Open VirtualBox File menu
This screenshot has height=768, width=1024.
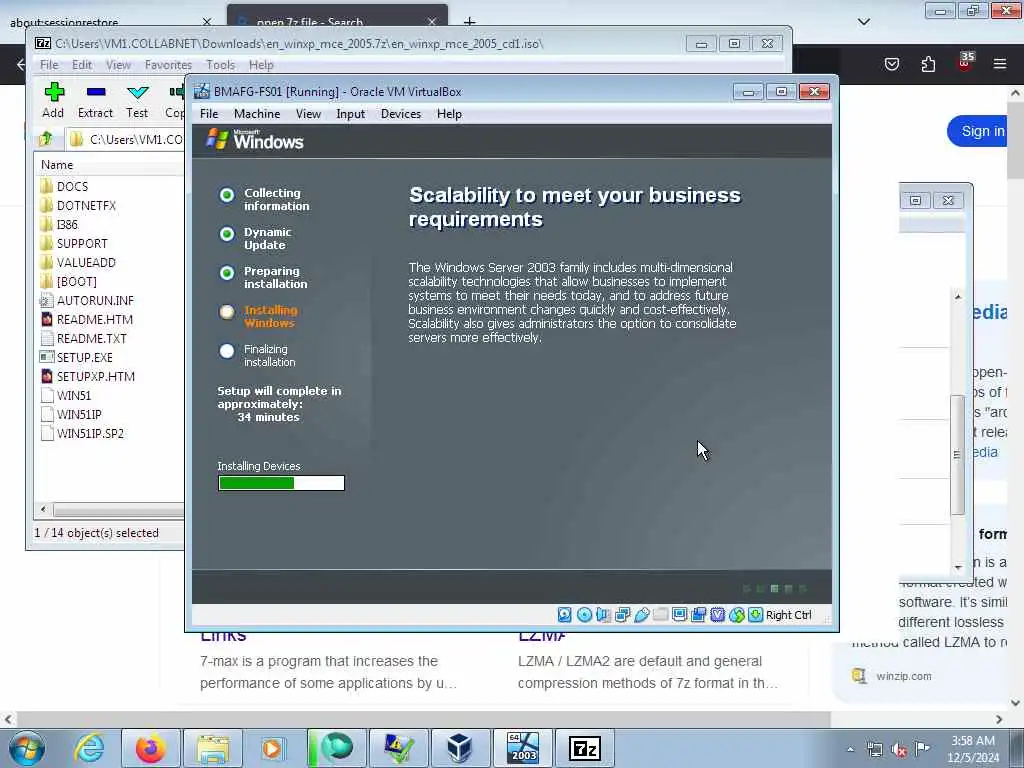(x=209, y=114)
